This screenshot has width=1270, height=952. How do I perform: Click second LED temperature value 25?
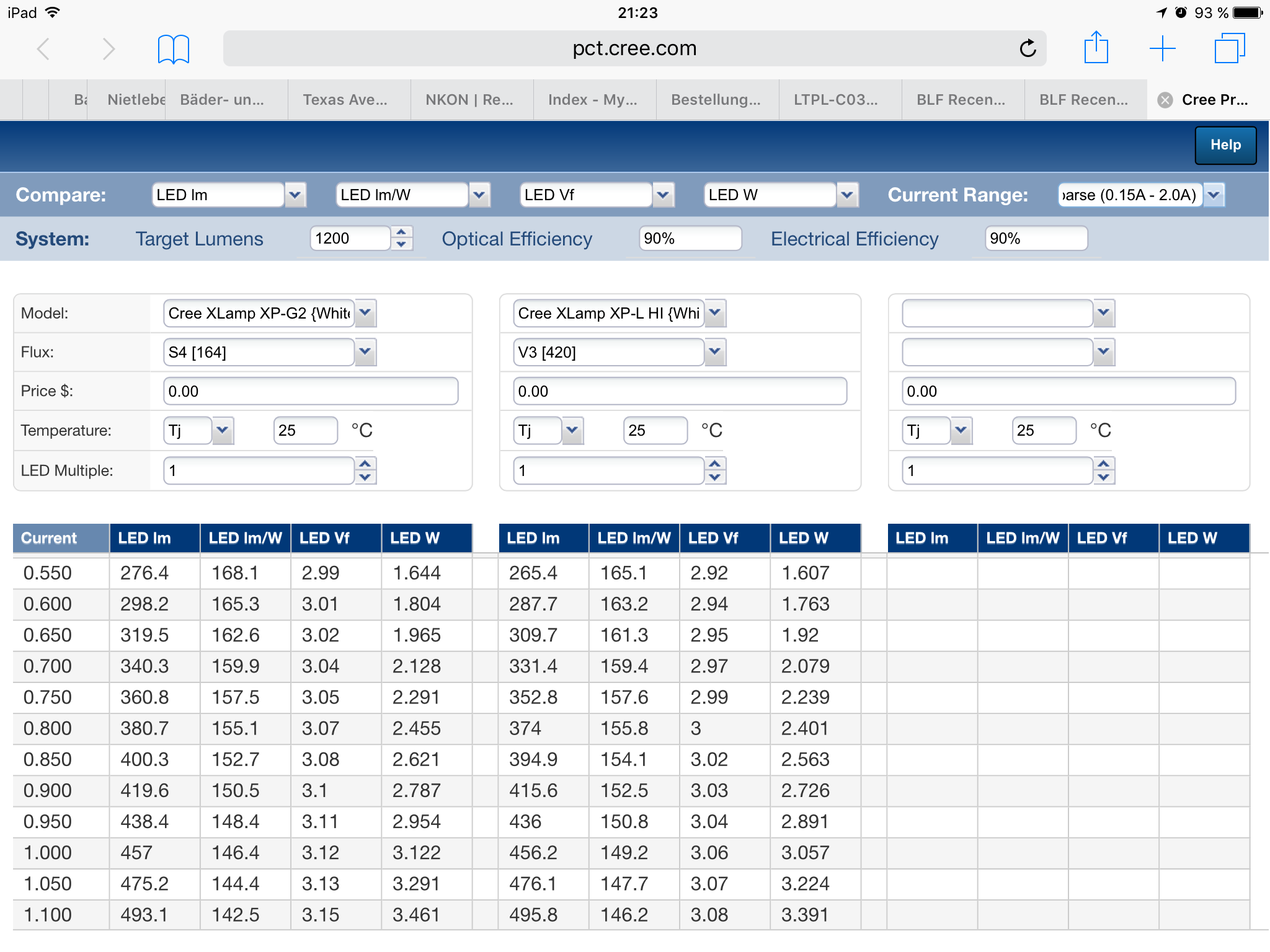coord(655,430)
